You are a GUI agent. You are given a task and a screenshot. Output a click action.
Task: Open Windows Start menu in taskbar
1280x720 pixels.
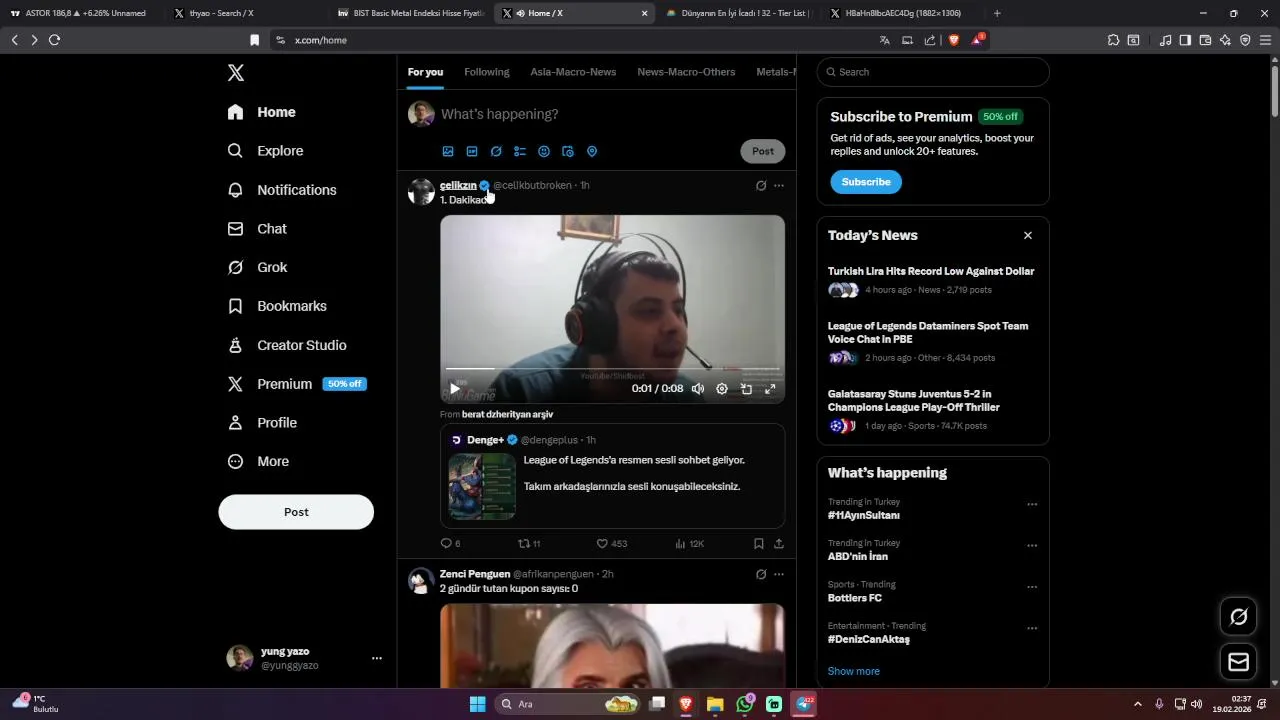[x=477, y=704]
